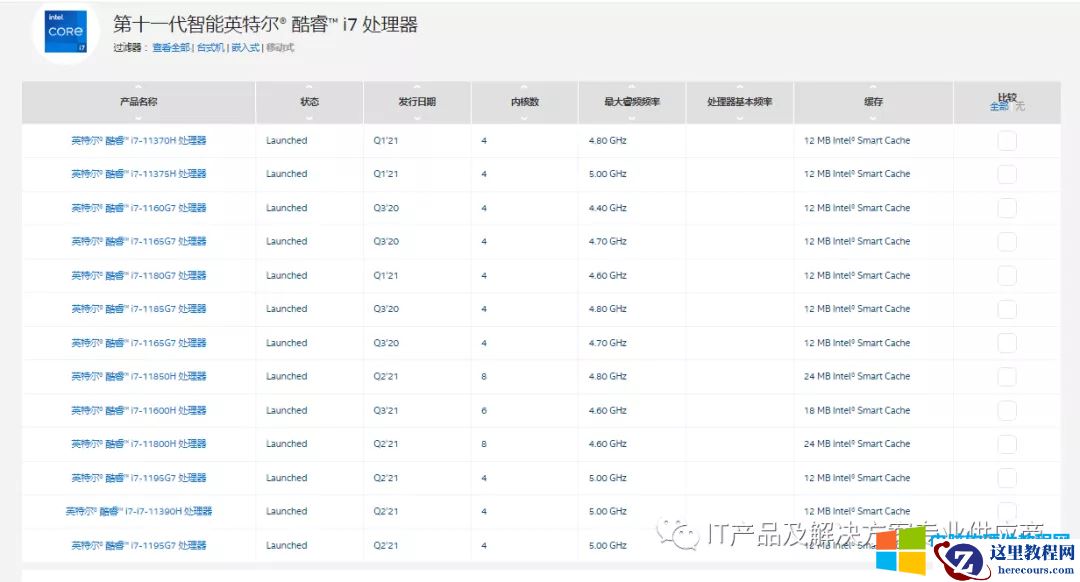This screenshot has width=1080, height=582.
Task: Click the 处理器基本频率 column header
Action: 740,102
